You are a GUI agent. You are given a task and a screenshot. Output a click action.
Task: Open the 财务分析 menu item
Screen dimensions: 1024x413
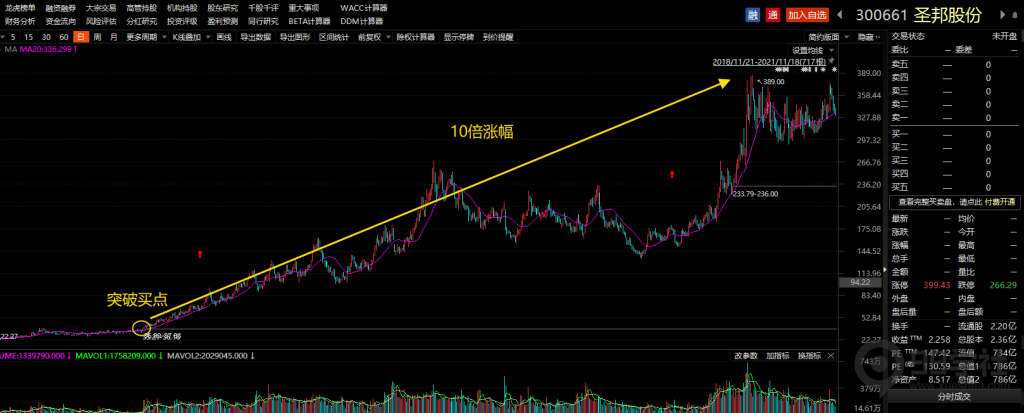pyautogui.click(x=20, y=20)
